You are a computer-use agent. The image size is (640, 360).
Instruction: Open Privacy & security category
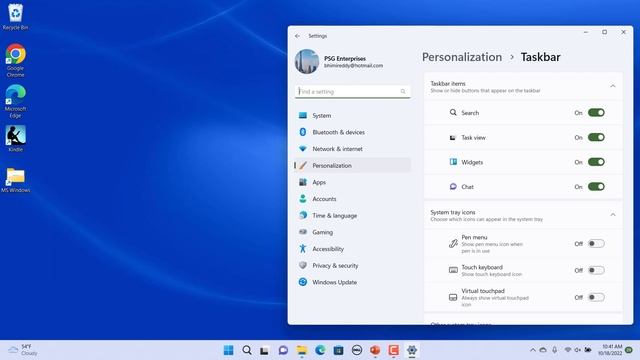(352, 265)
